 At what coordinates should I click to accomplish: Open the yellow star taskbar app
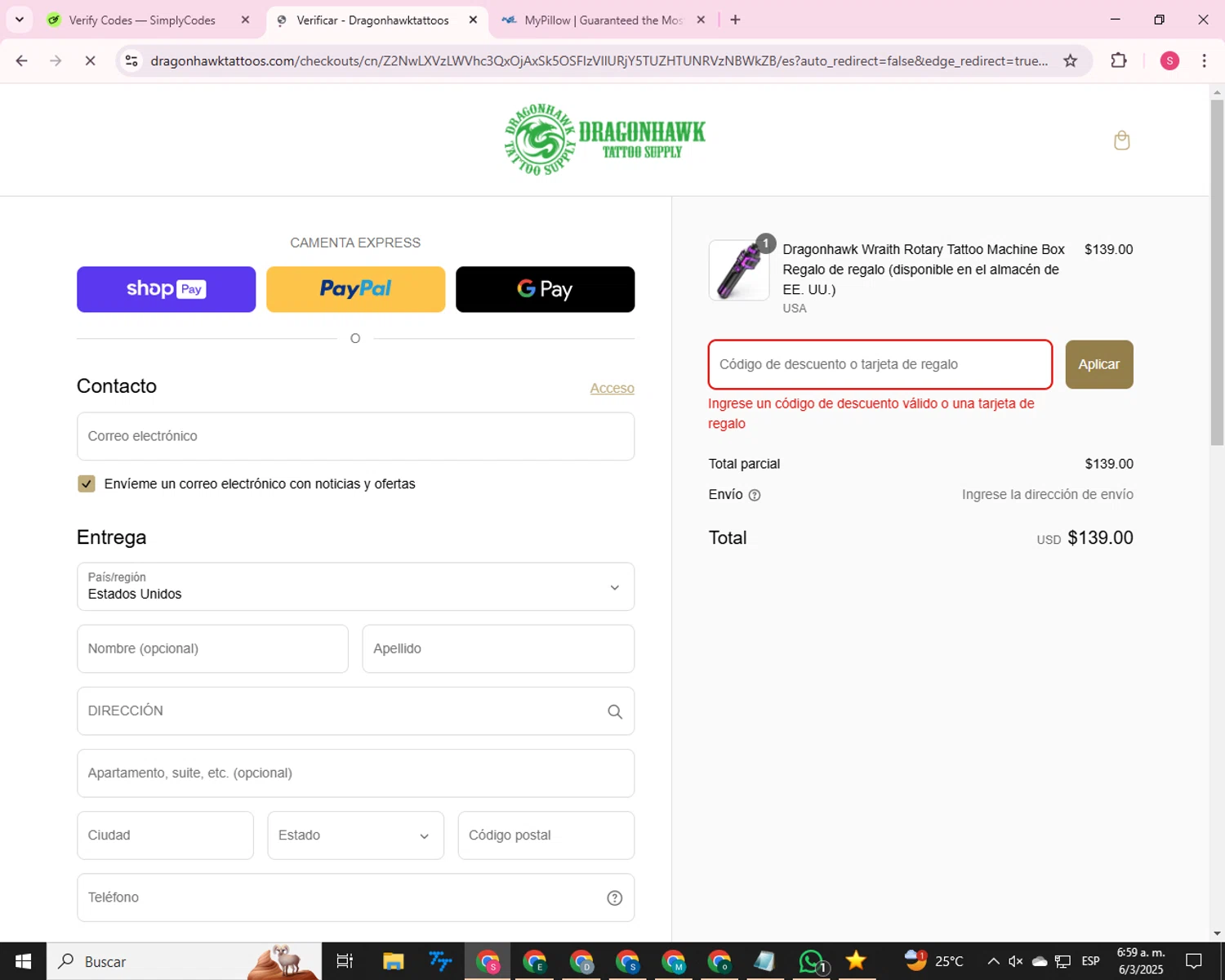pyautogui.click(x=856, y=961)
